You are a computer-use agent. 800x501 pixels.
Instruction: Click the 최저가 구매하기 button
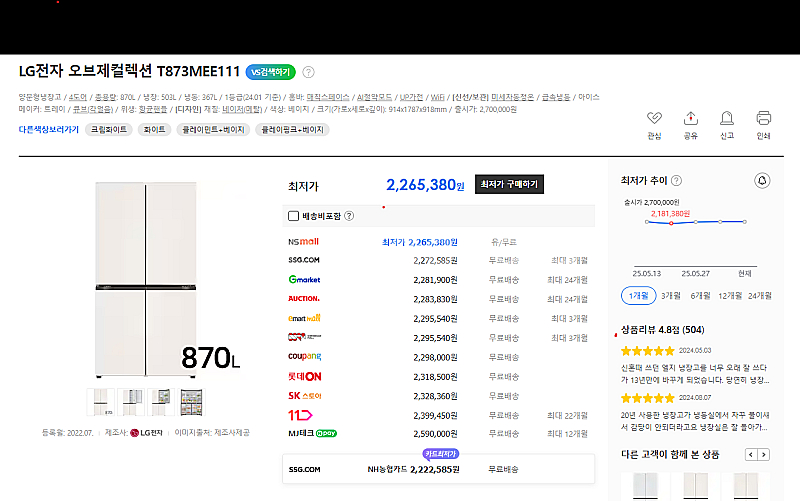(509, 184)
